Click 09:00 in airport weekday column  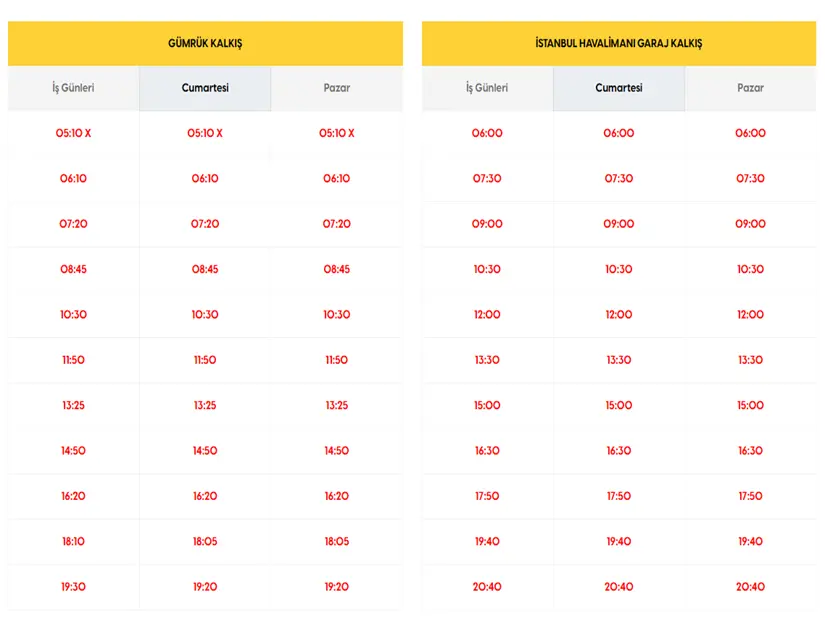point(487,224)
